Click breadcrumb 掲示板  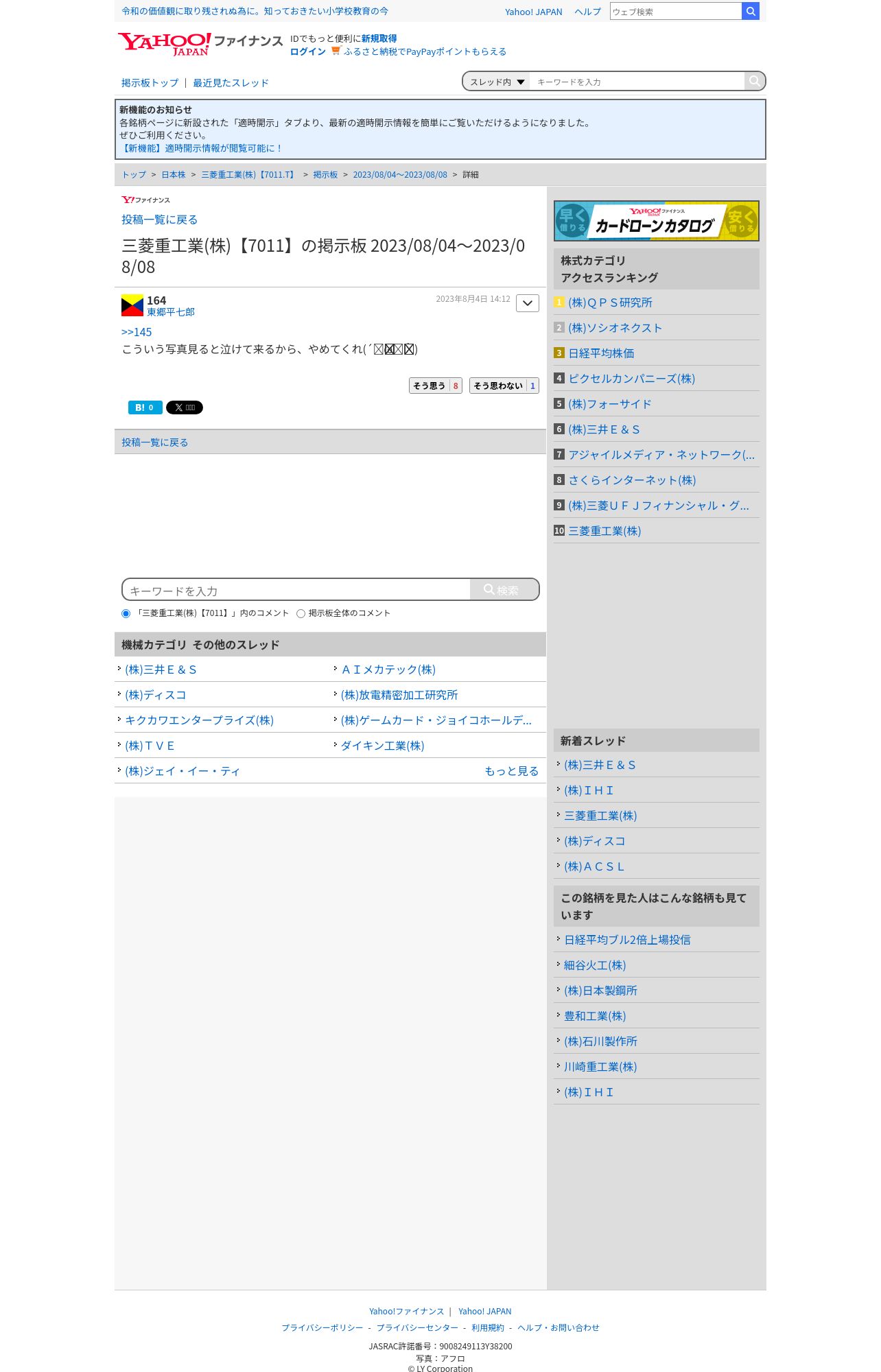pyautogui.click(x=325, y=175)
